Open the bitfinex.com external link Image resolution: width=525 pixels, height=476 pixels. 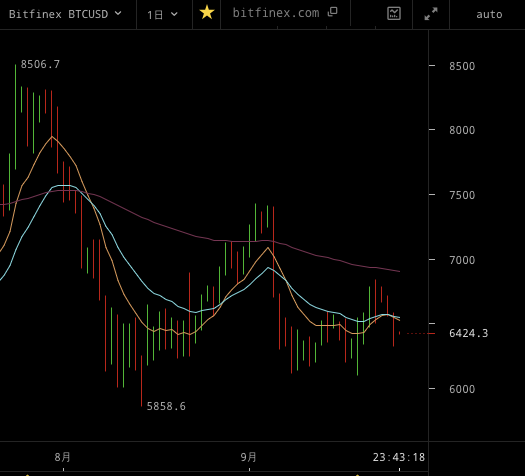pyautogui.click(x=276, y=13)
